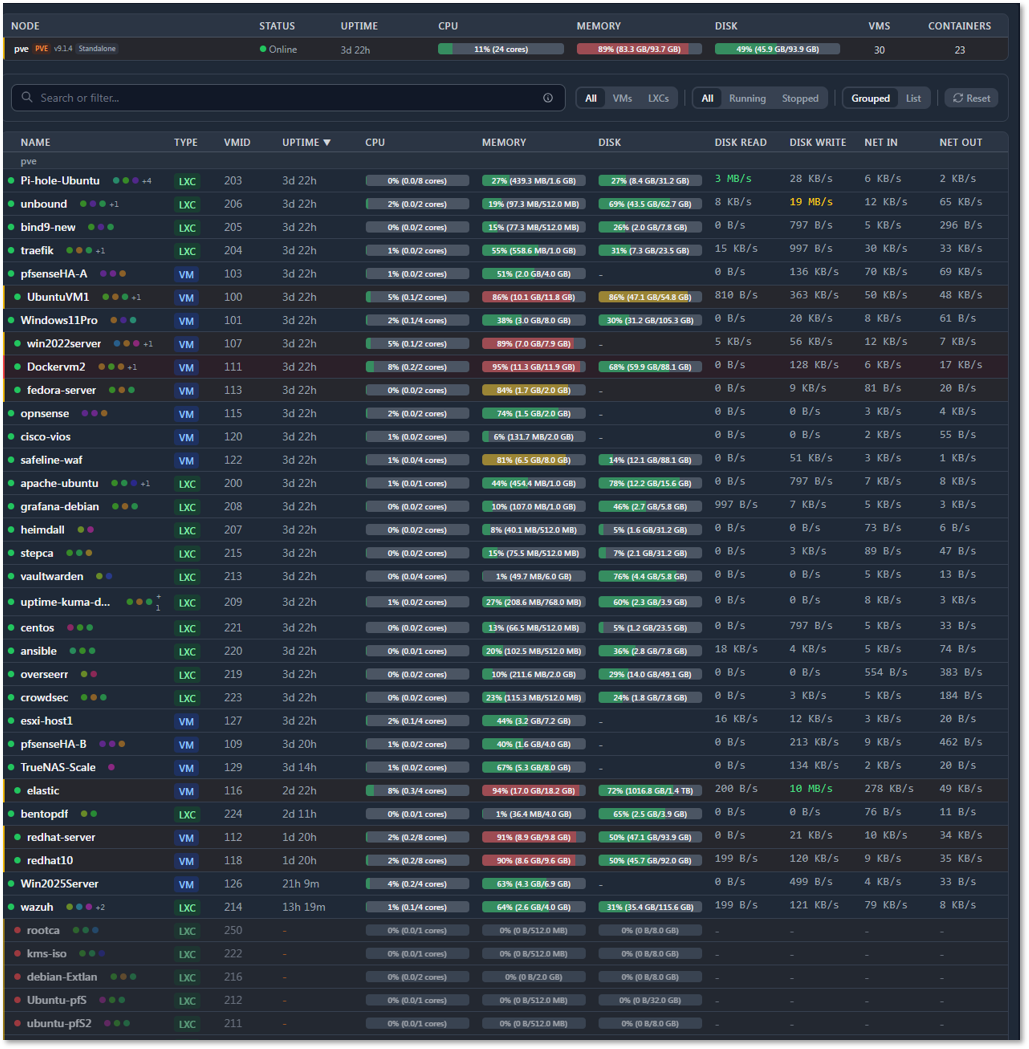Click the refresh icon inside the Reset button
1029x1049 pixels.
tap(957, 97)
